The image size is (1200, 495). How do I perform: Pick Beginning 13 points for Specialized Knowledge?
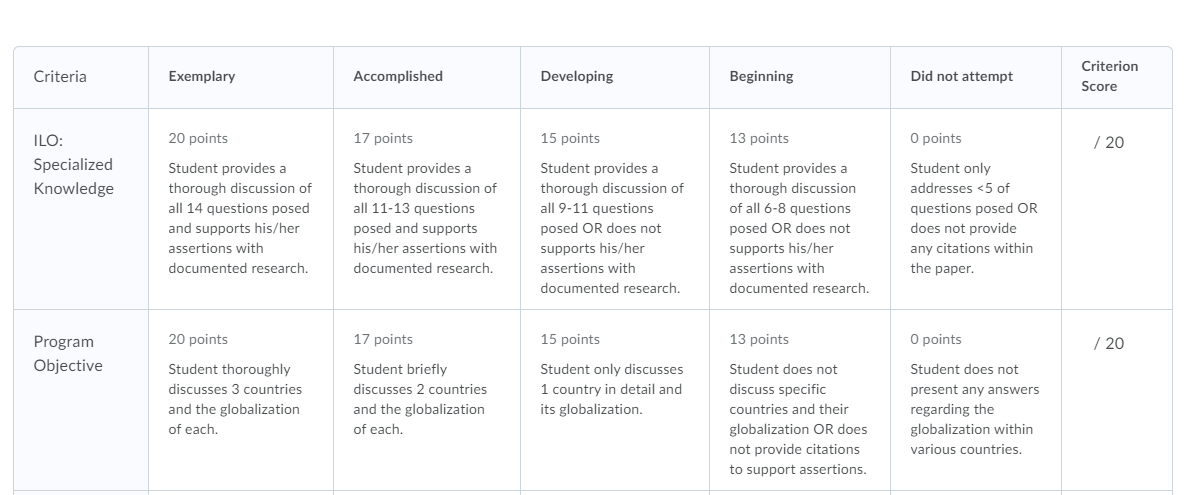point(800,208)
